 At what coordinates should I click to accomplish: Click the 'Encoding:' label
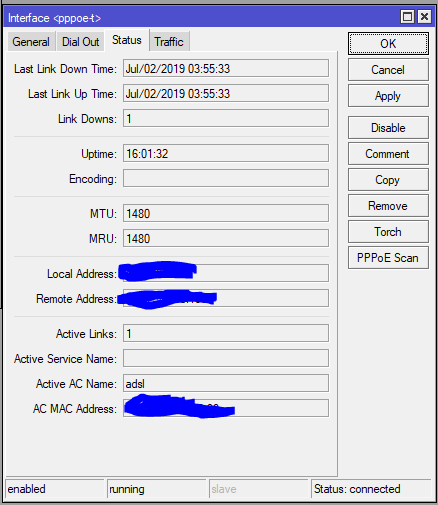(93, 179)
